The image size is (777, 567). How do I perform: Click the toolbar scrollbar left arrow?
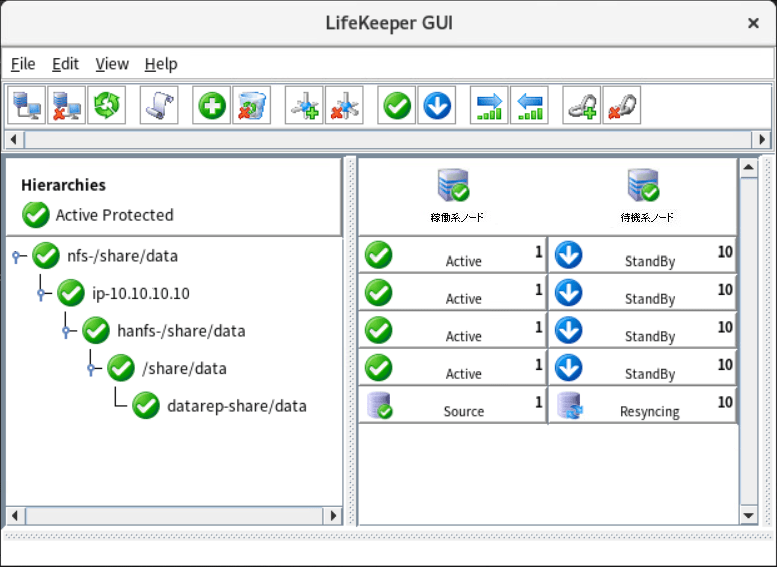[14, 140]
